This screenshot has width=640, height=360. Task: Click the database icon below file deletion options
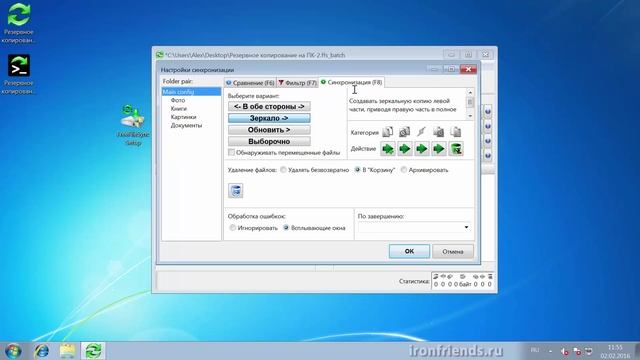point(236,191)
